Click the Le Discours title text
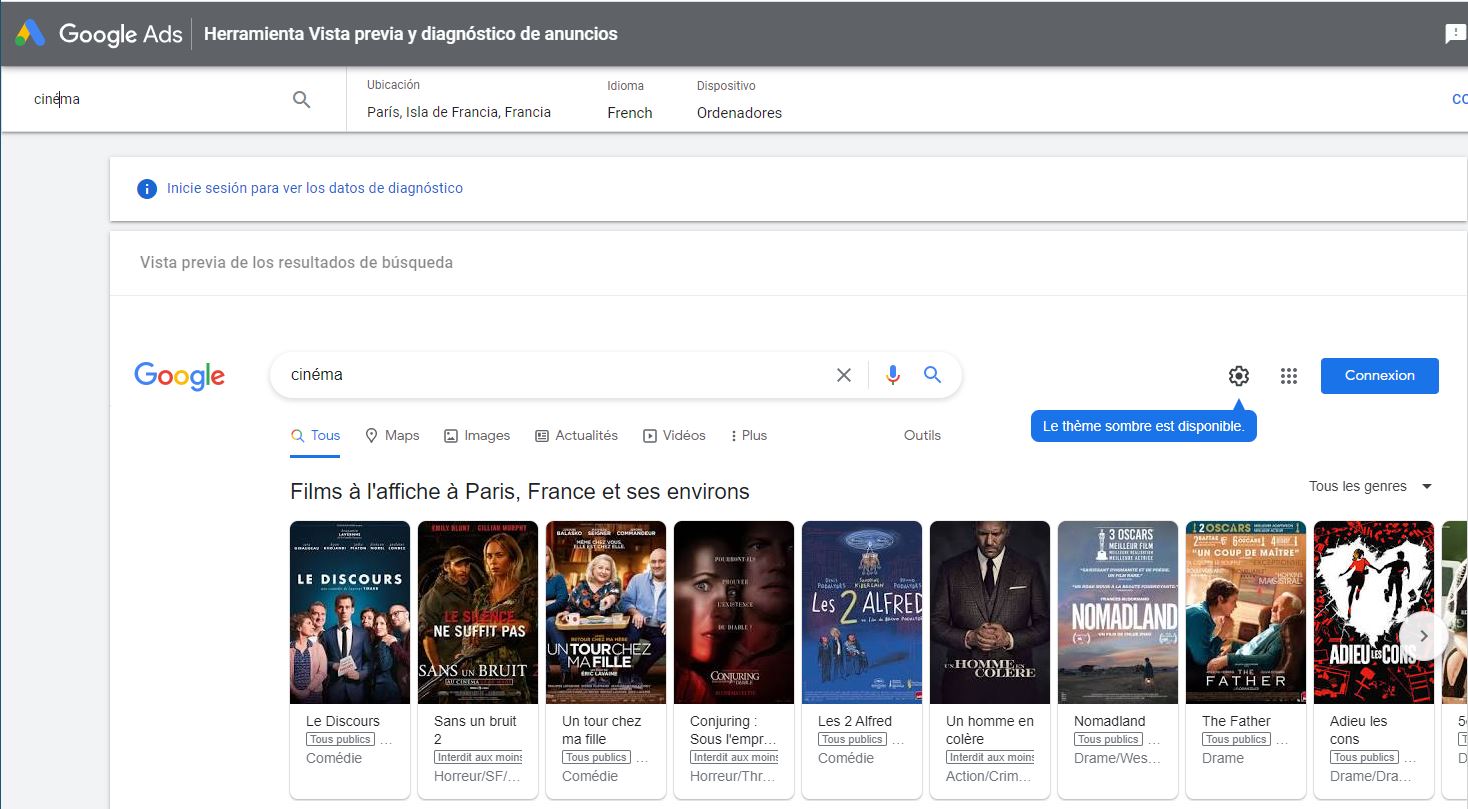Viewport: 1468px width, 809px height. pyautogui.click(x=343, y=721)
